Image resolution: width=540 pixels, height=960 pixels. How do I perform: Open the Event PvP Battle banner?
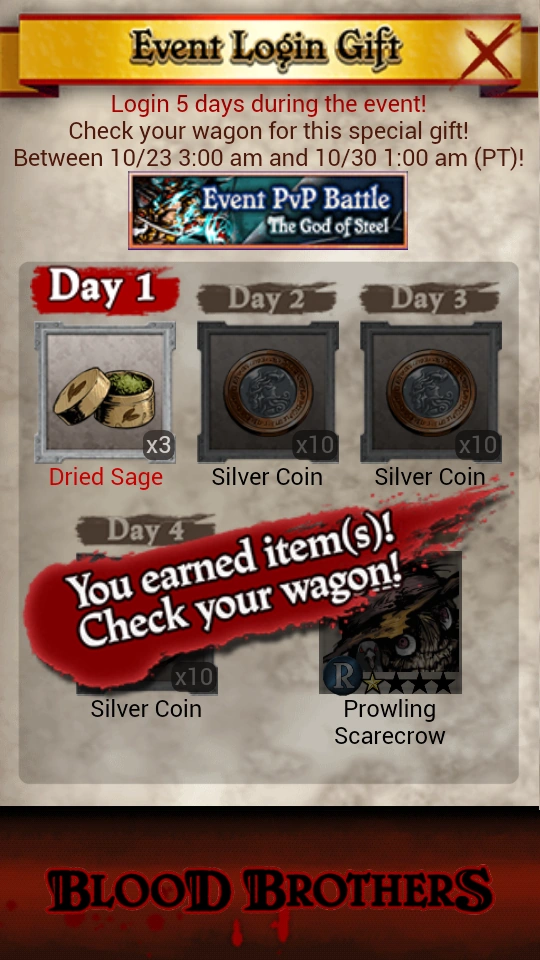[x=268, y=211]
